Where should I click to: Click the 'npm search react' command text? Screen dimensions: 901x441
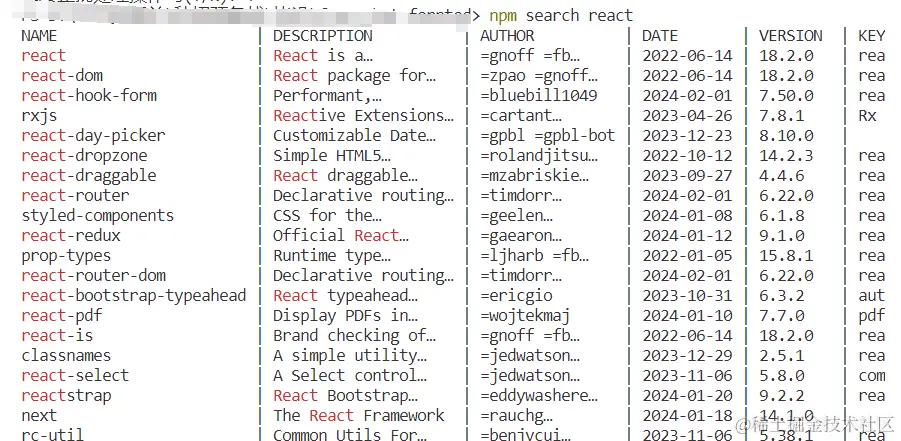tap(561, 16)
